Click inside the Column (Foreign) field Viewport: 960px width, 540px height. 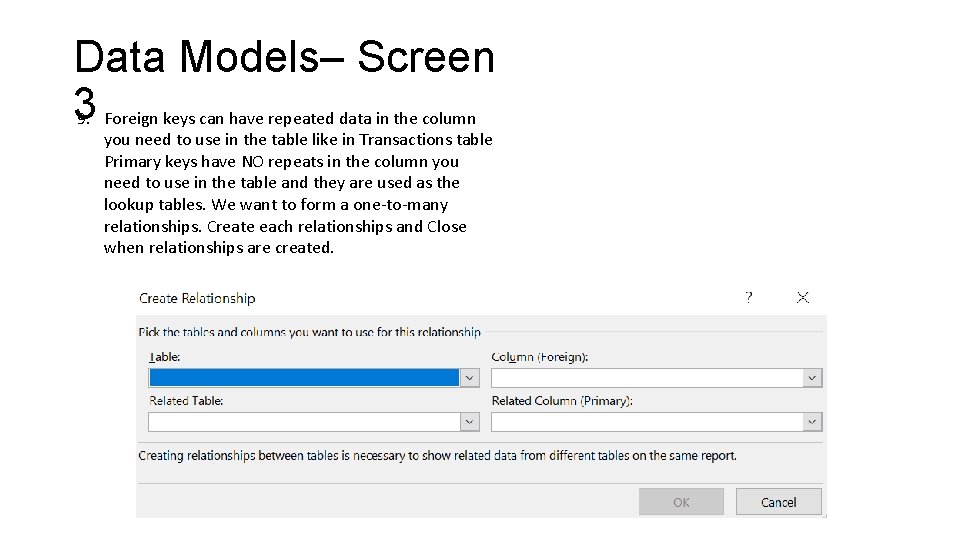click(647, 378)
